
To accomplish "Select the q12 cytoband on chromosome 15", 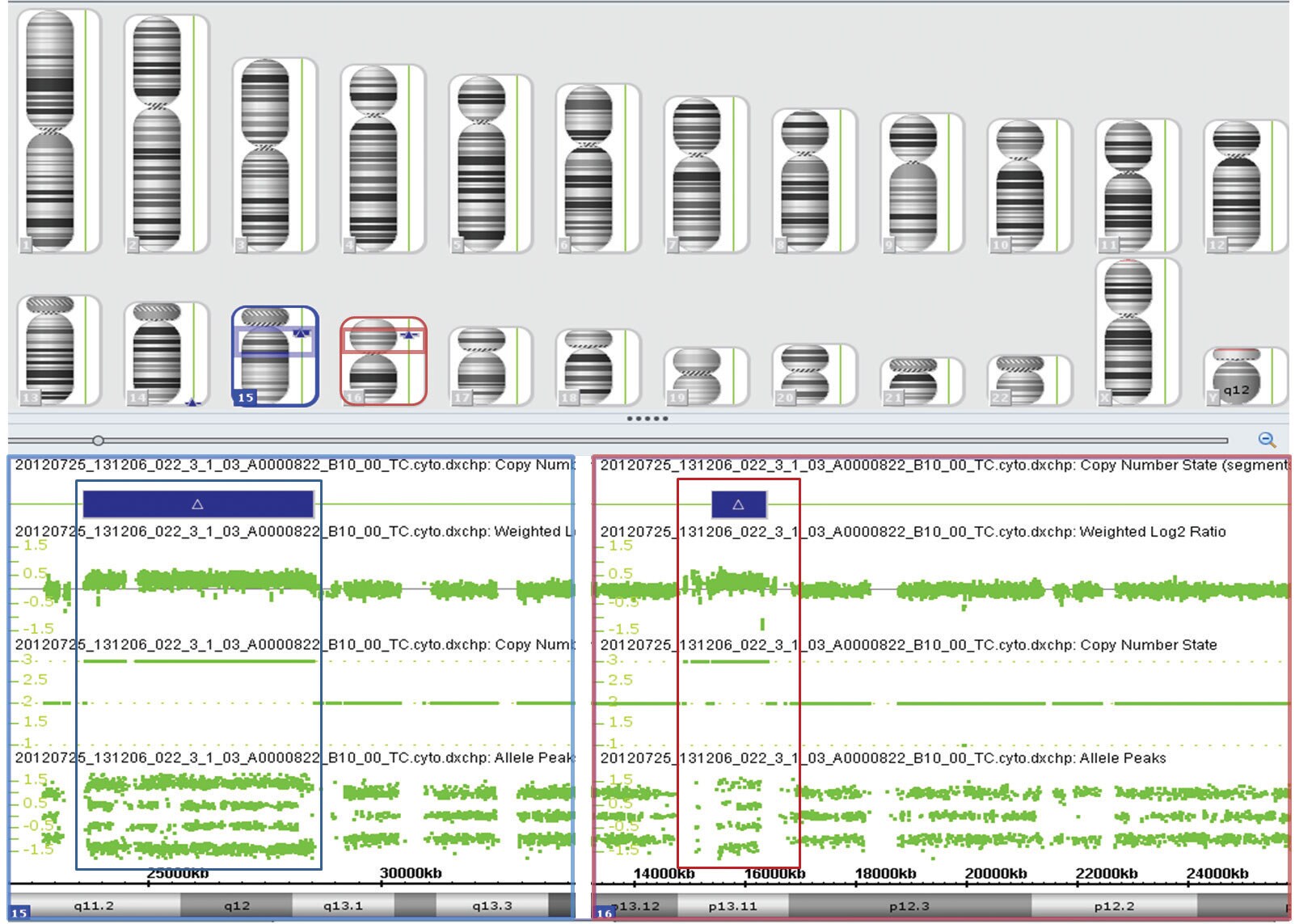I will (x=236, y=906).
